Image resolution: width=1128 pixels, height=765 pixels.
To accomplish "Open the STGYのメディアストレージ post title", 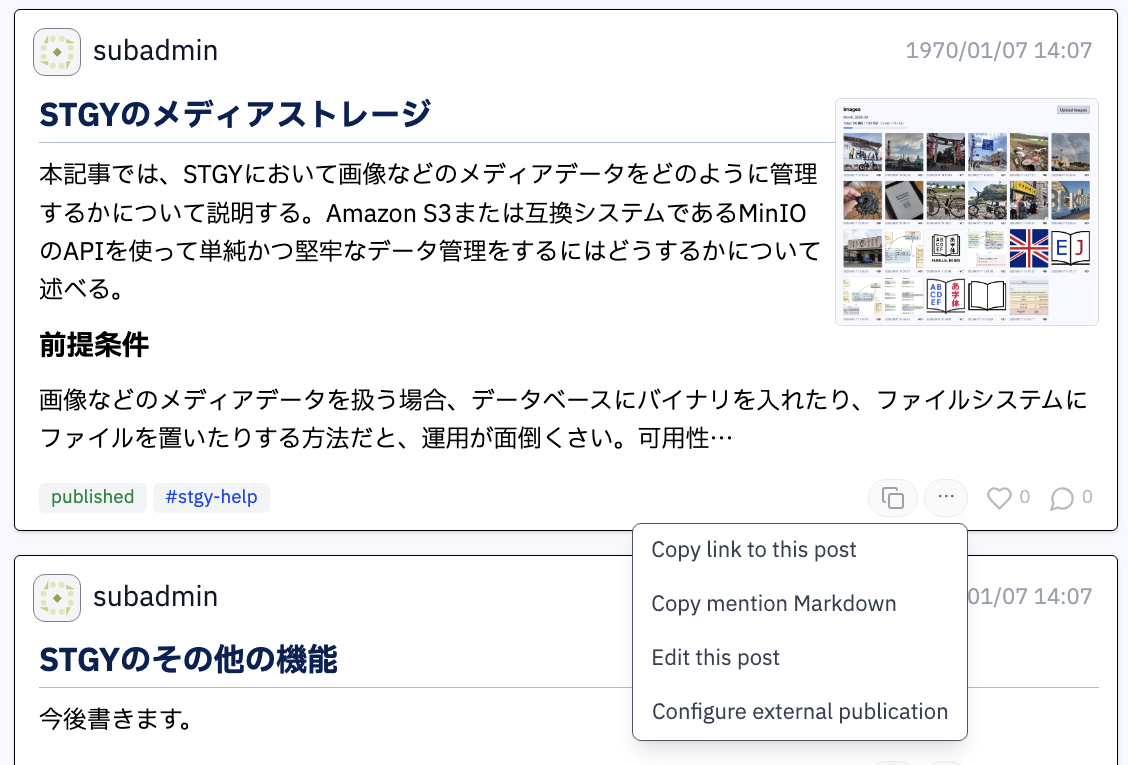I will [235, 115].
